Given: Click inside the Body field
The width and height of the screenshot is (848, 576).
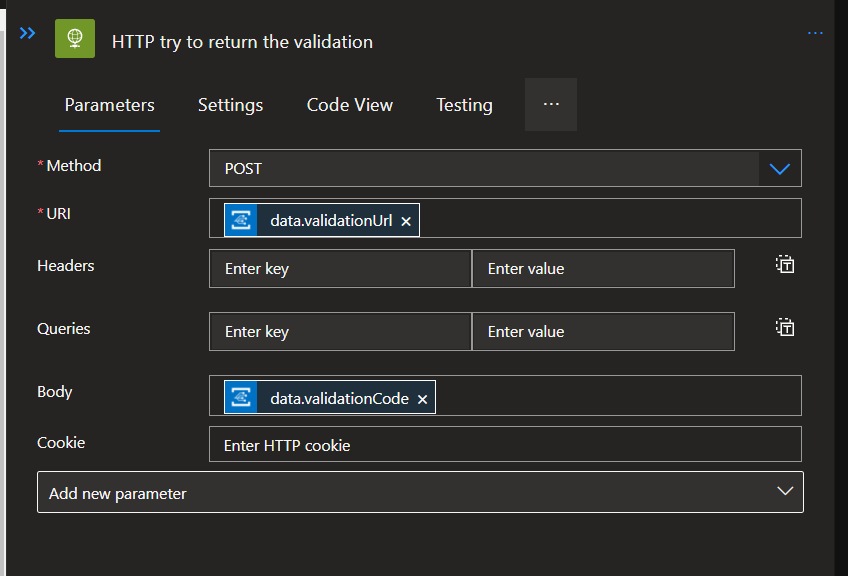Looking at the screenshot, I should click(600, 396).
